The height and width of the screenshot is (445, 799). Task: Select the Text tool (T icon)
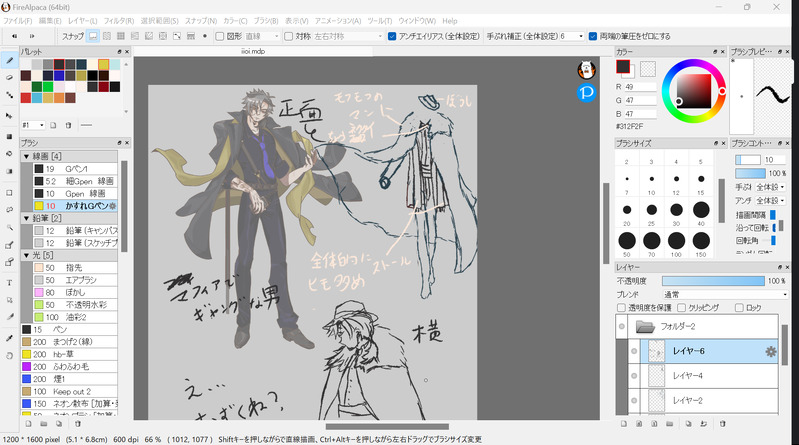click(9, 282)
